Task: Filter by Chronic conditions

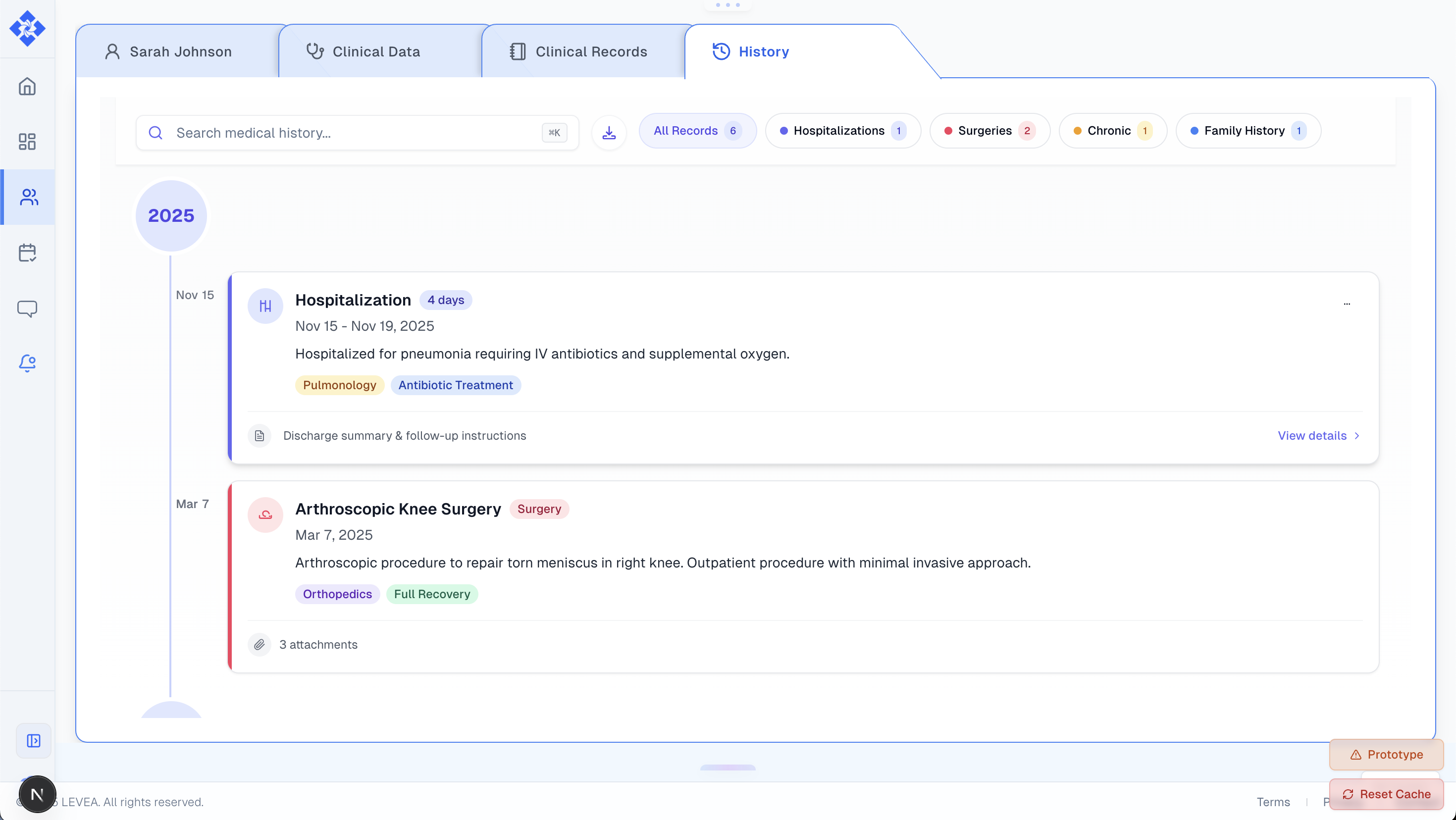Action: (x=1112, y=131)
